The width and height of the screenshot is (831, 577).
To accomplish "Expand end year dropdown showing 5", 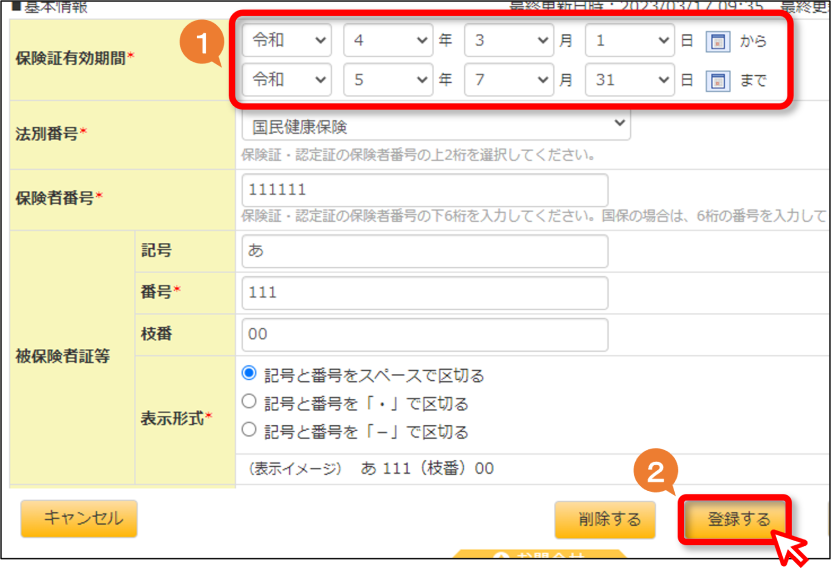I will (388, 80).
